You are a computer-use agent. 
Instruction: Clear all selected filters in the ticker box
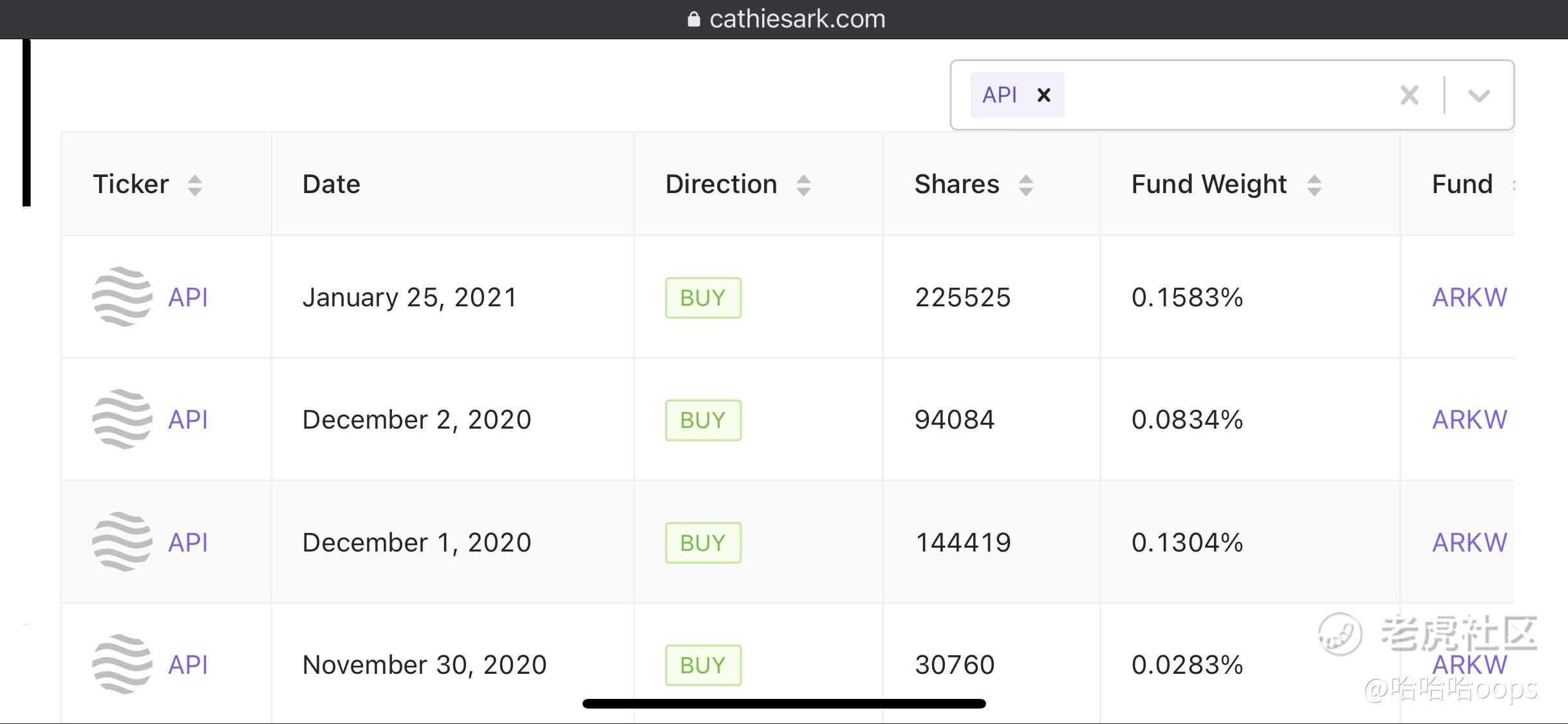tap(1409, 95)
